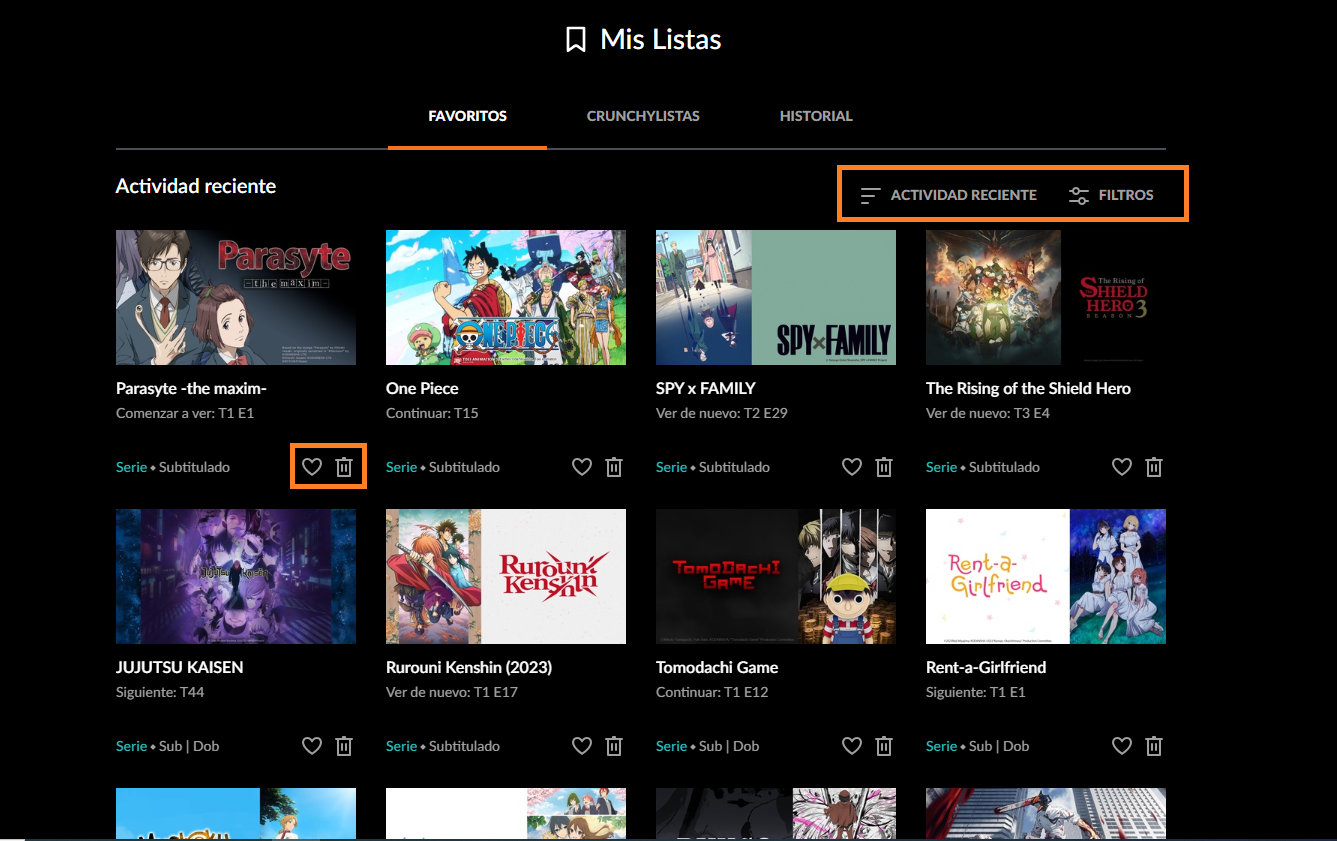Toggle heart for Rurouni Kenshin (2023)

(582, 746)
